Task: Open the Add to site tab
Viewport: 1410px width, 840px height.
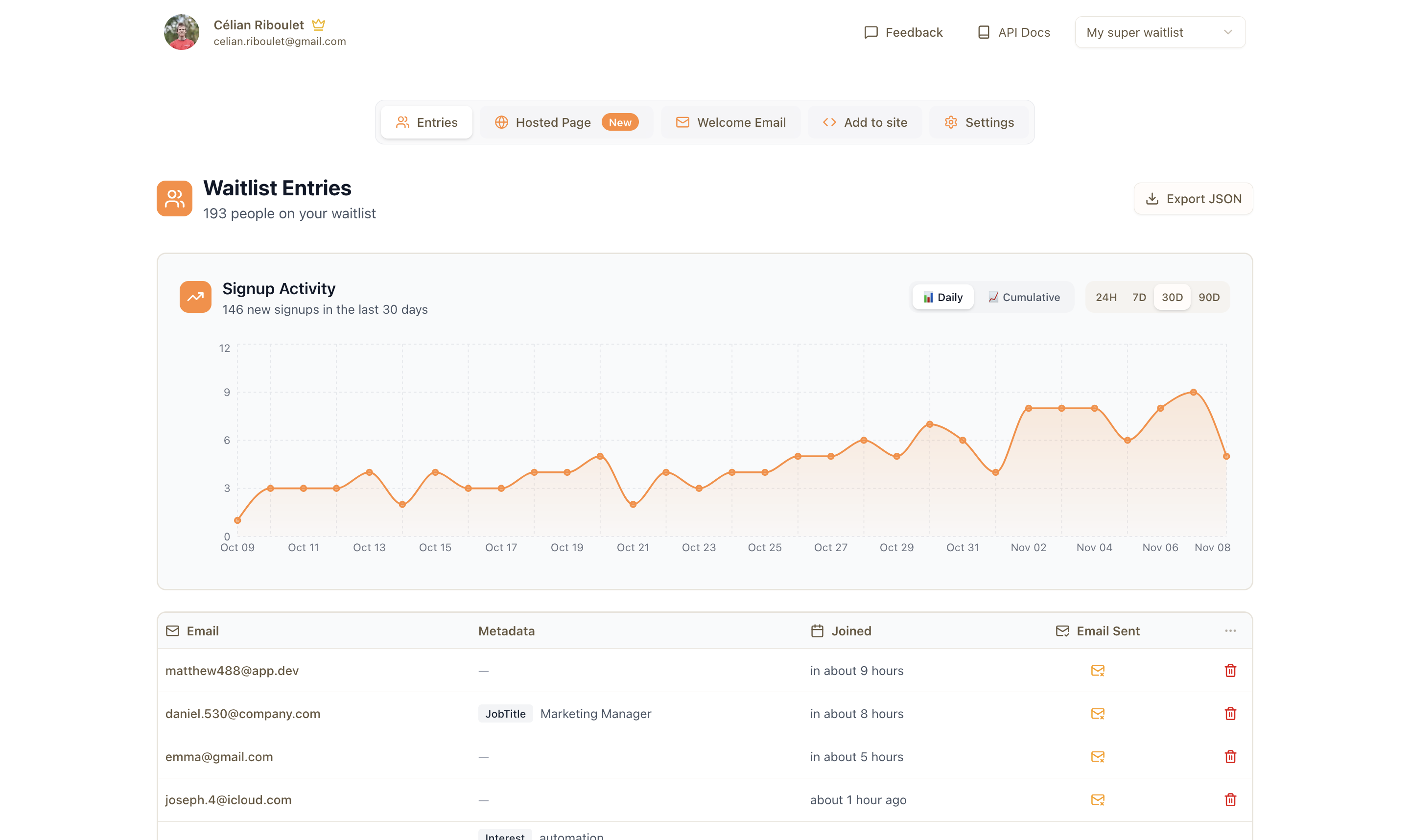Action: point(864,122)
